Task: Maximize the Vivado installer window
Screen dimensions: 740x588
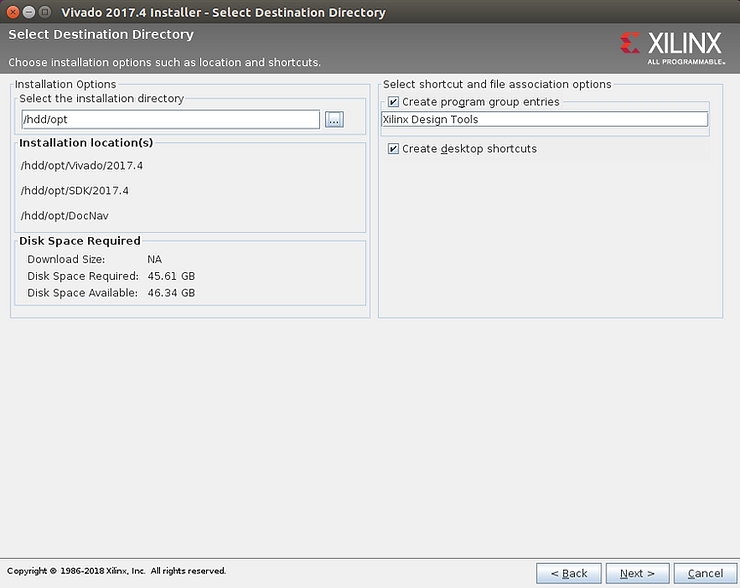Action: tap(45, 12)
